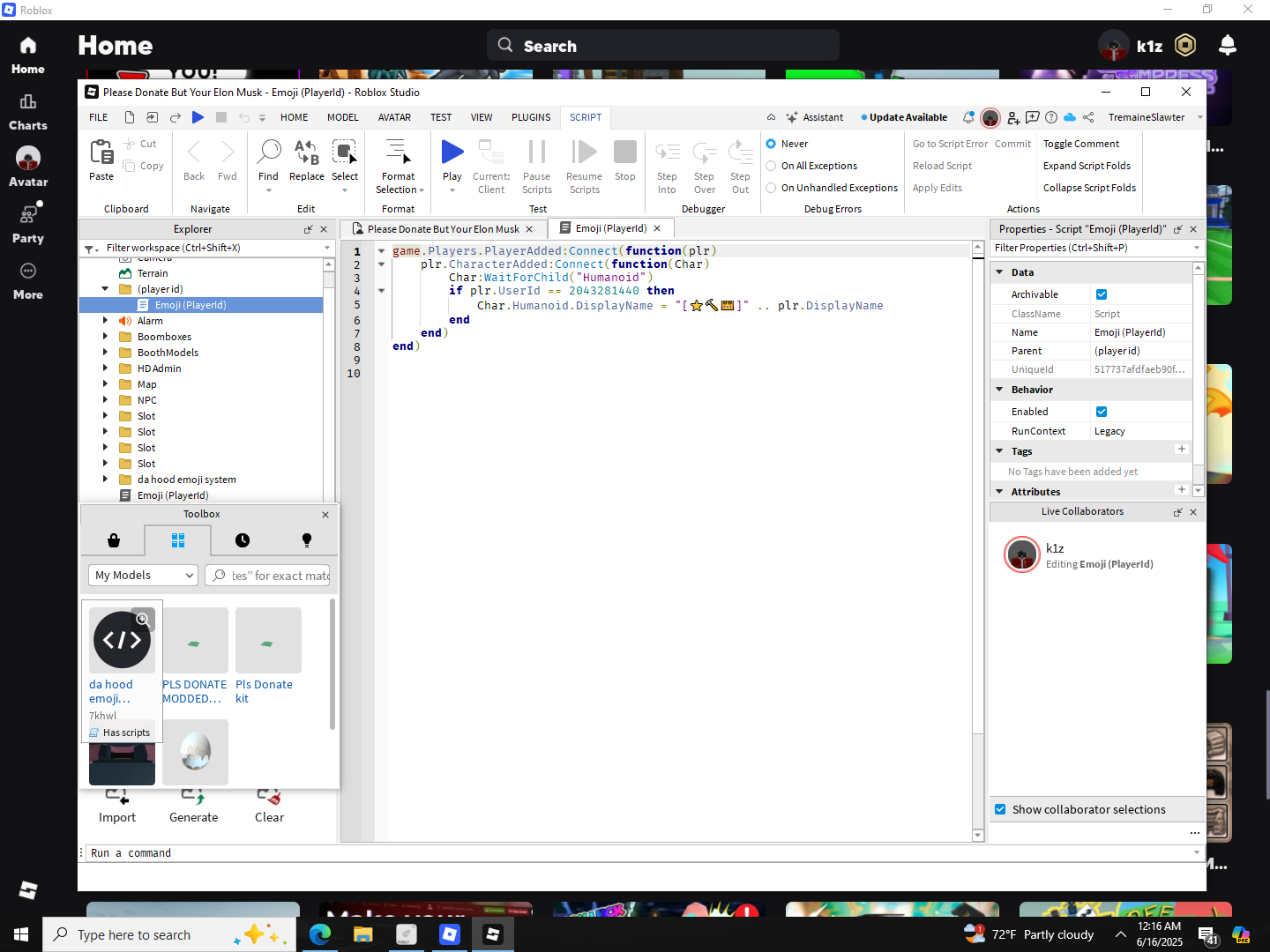
Task: Click Filter workspace field in Explorer
Action: tap(206, 248)
